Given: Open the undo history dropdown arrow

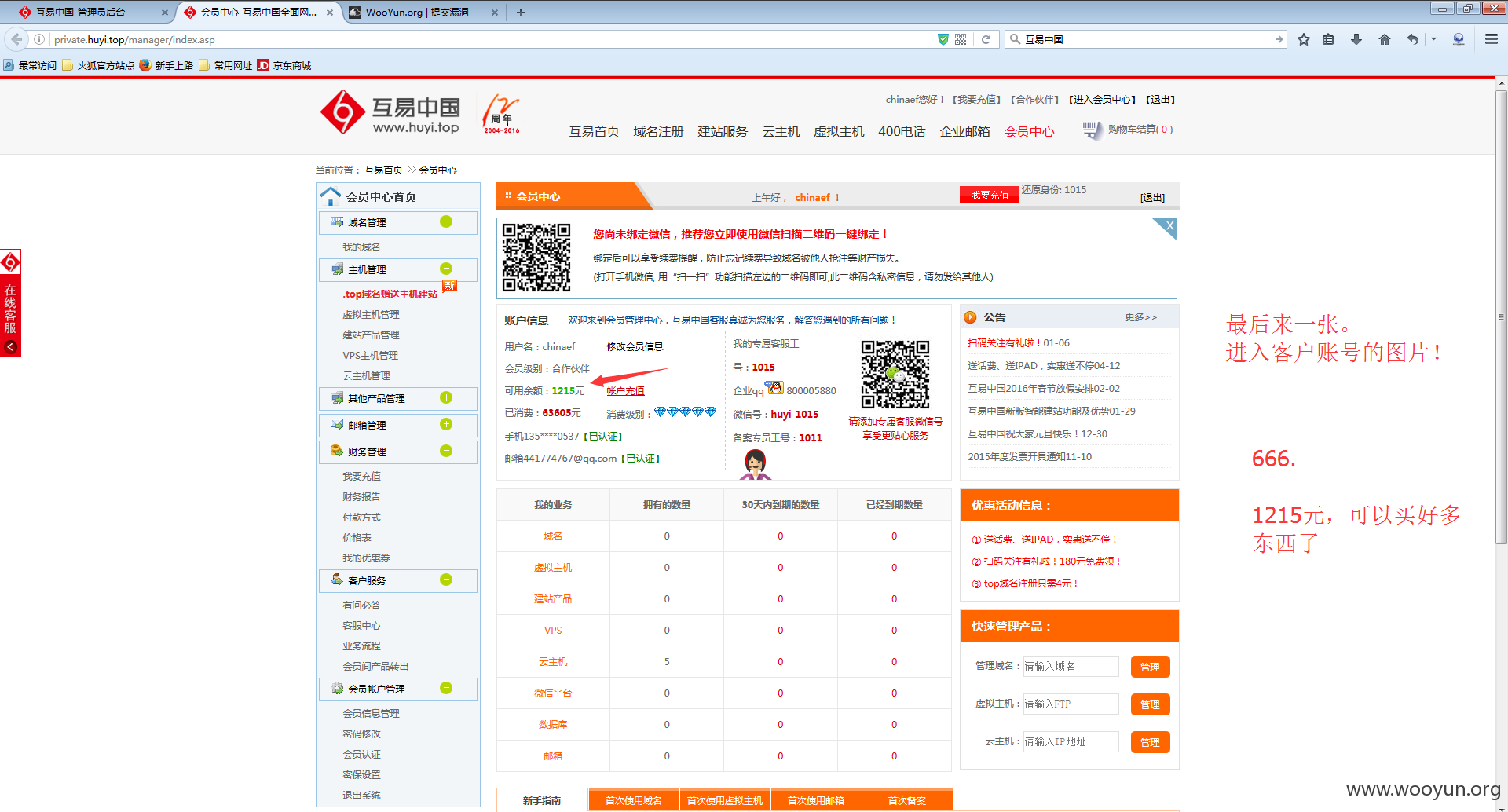Looking at the screenshot, I should [1433, 39].
